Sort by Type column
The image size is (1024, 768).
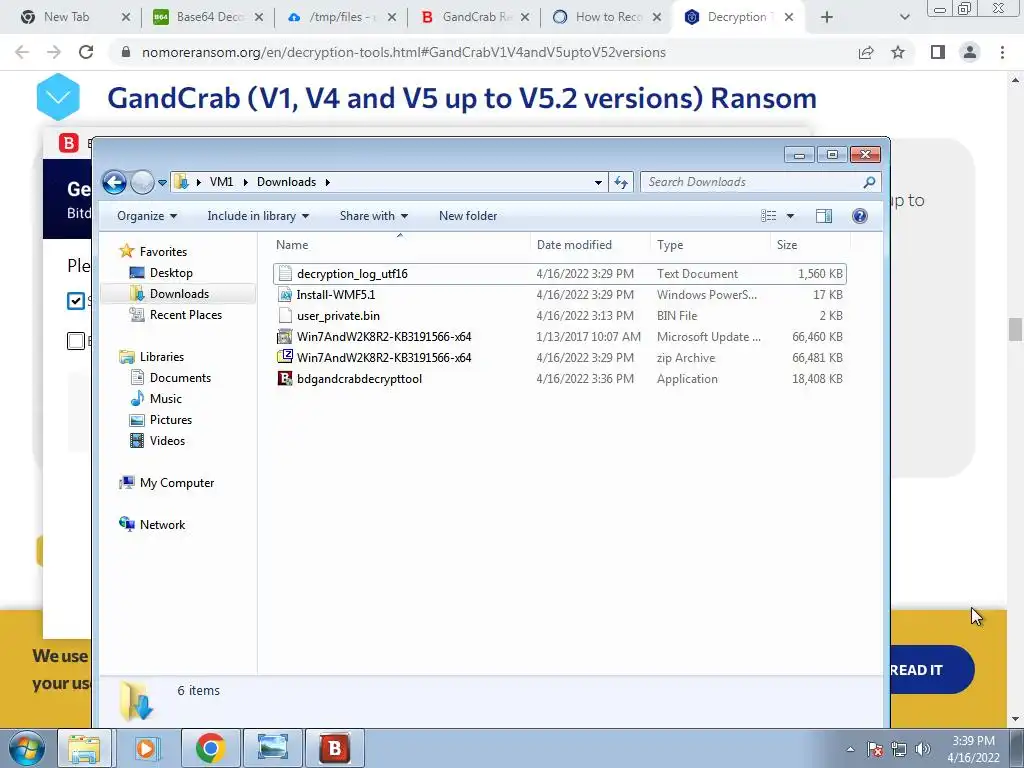point(710,245)
